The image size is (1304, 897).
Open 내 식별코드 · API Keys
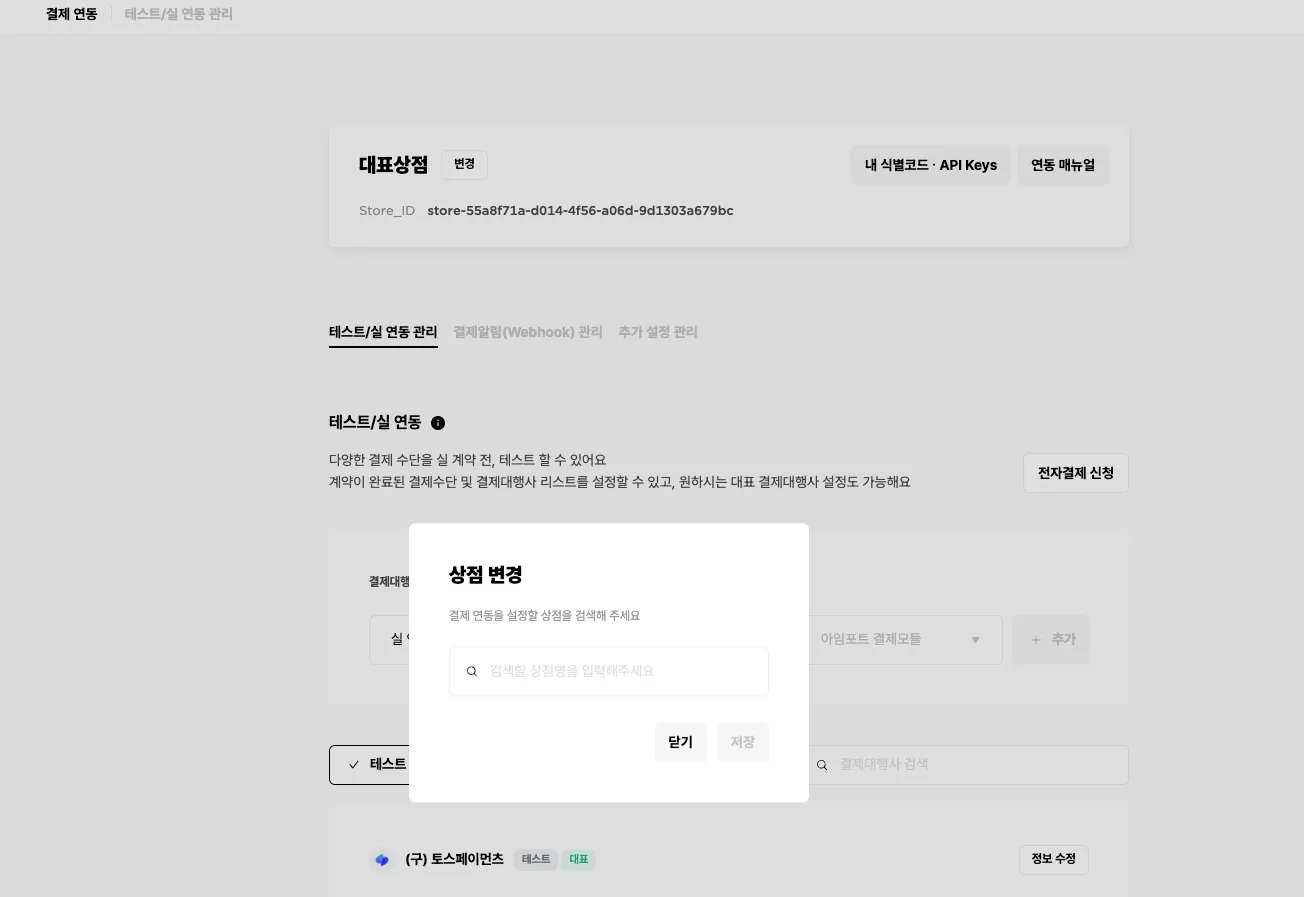930,165
